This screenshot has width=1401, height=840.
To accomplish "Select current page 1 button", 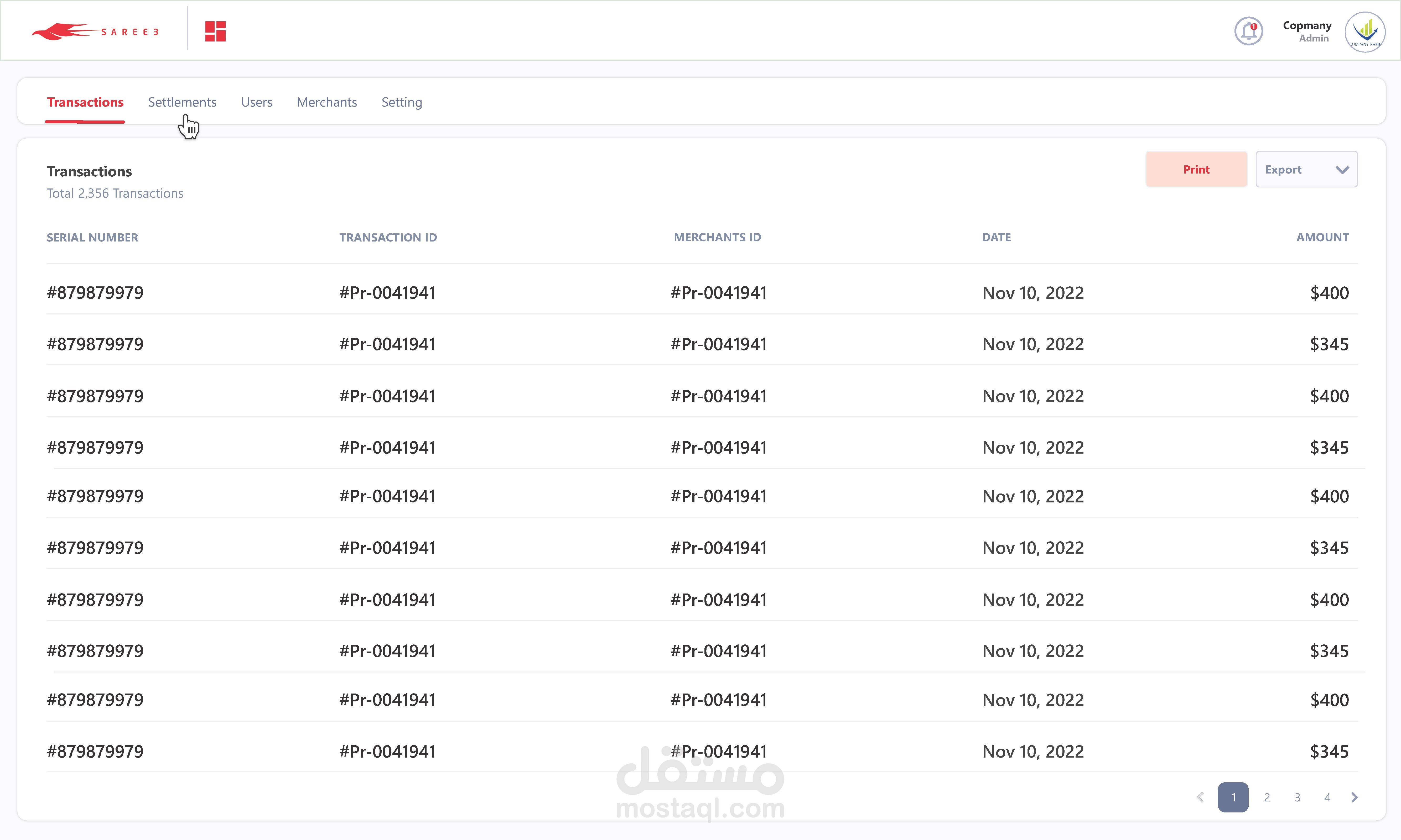I will click(1233, 797).
